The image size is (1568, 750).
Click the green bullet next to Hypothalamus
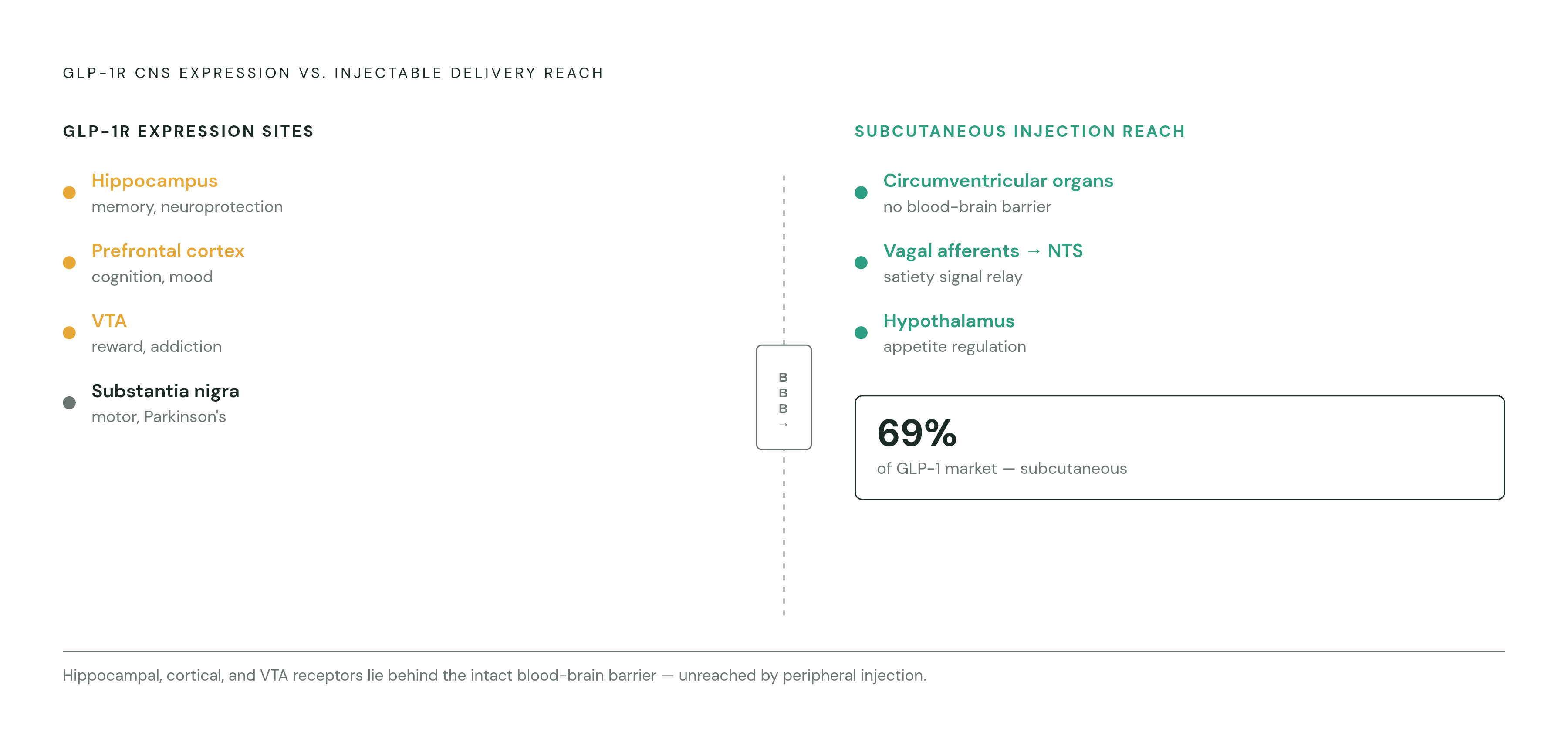point(861,332)
